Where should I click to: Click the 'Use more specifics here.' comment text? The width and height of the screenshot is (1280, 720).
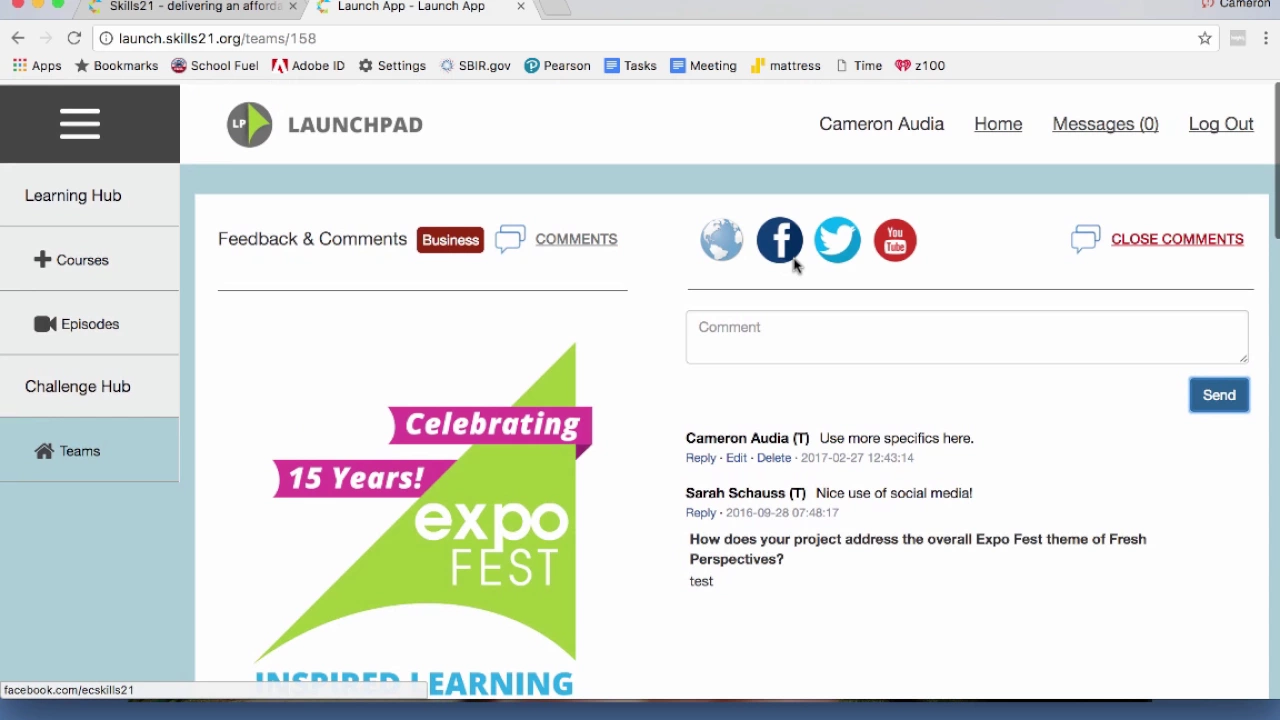pos(896,438)
